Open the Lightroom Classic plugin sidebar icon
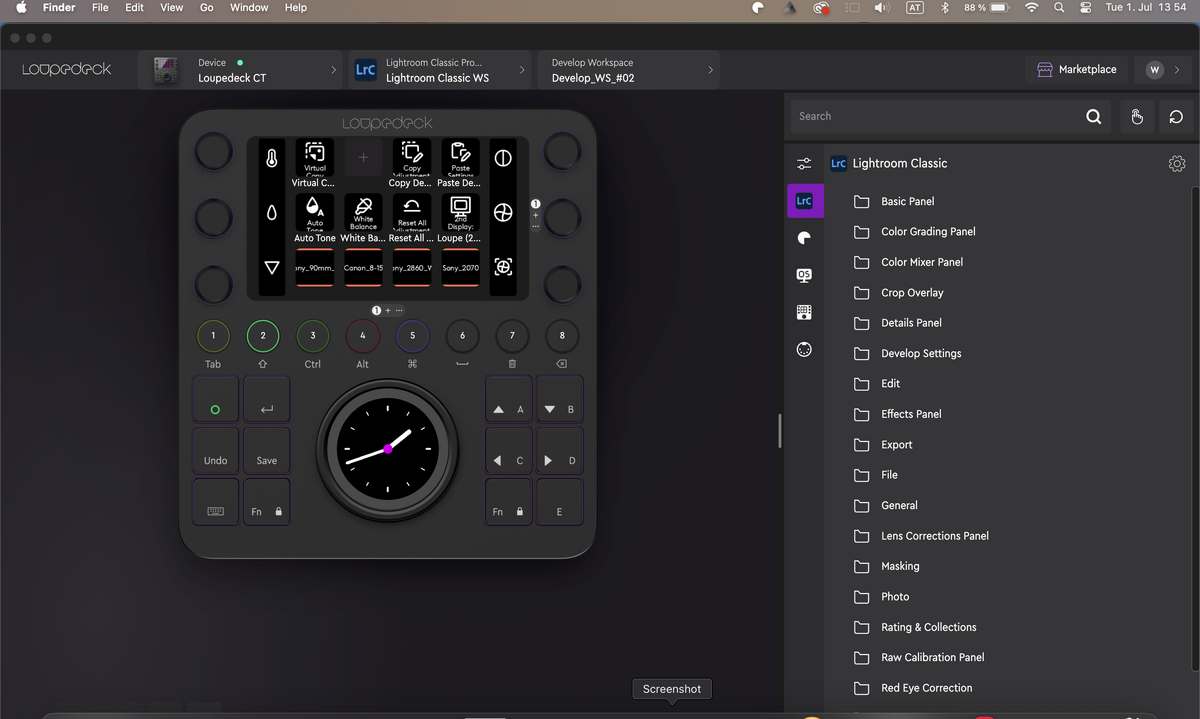This screenshot has width=1200, height=719. (x=804, y=201)
